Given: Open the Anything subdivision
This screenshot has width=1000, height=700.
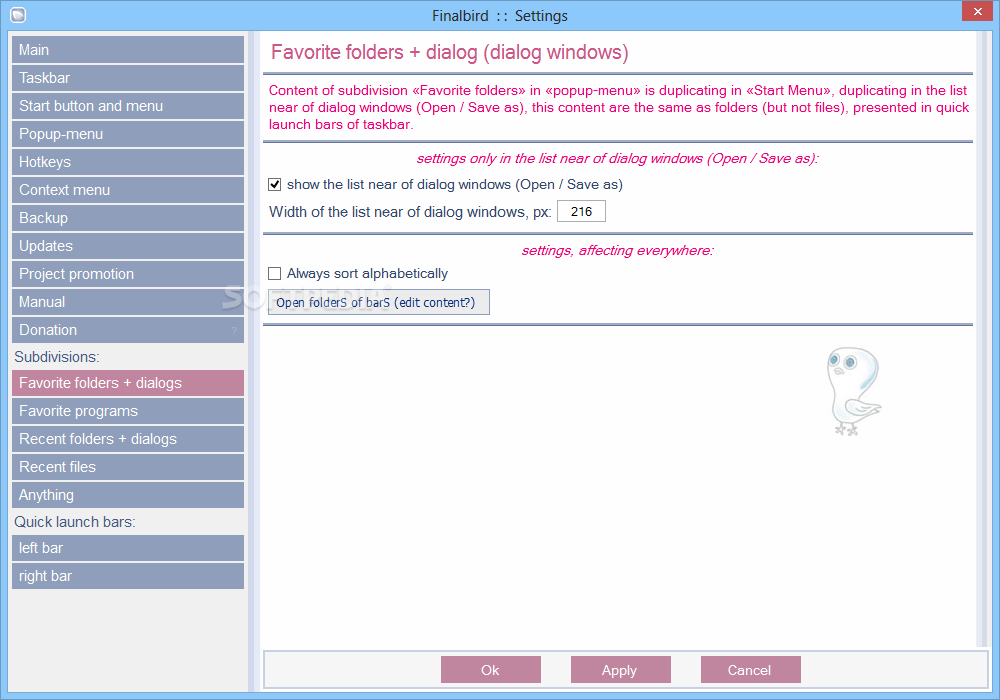Looking at the screenshot, I should click(x=128, y=495).
